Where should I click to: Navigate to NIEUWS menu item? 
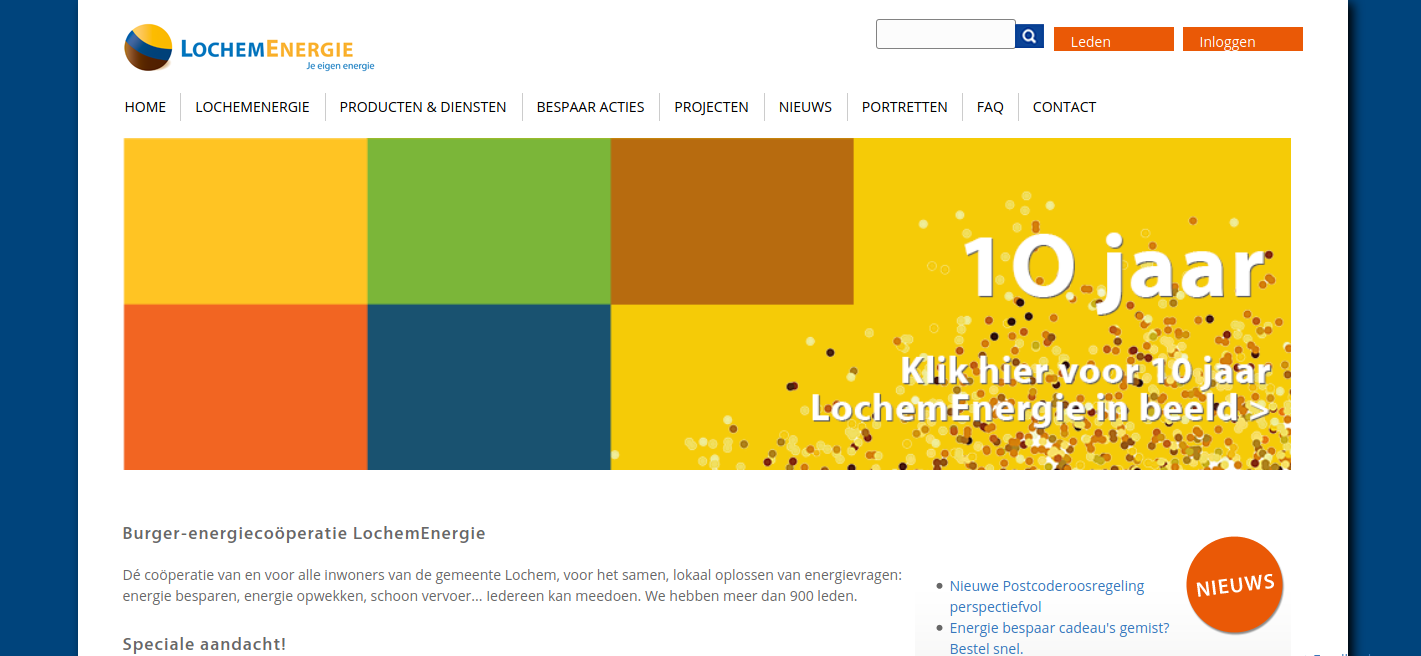click(805, 107)
